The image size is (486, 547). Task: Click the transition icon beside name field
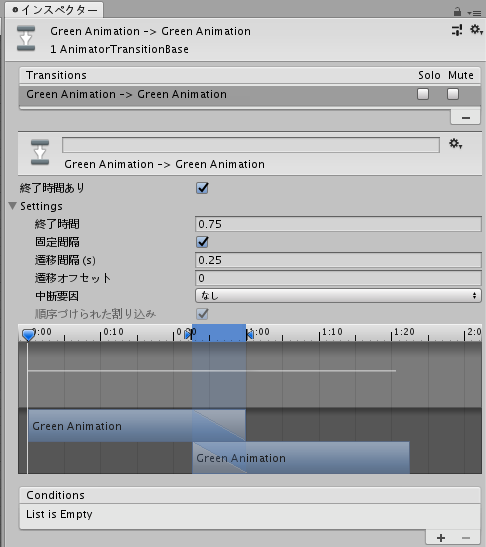coord(40,152)
